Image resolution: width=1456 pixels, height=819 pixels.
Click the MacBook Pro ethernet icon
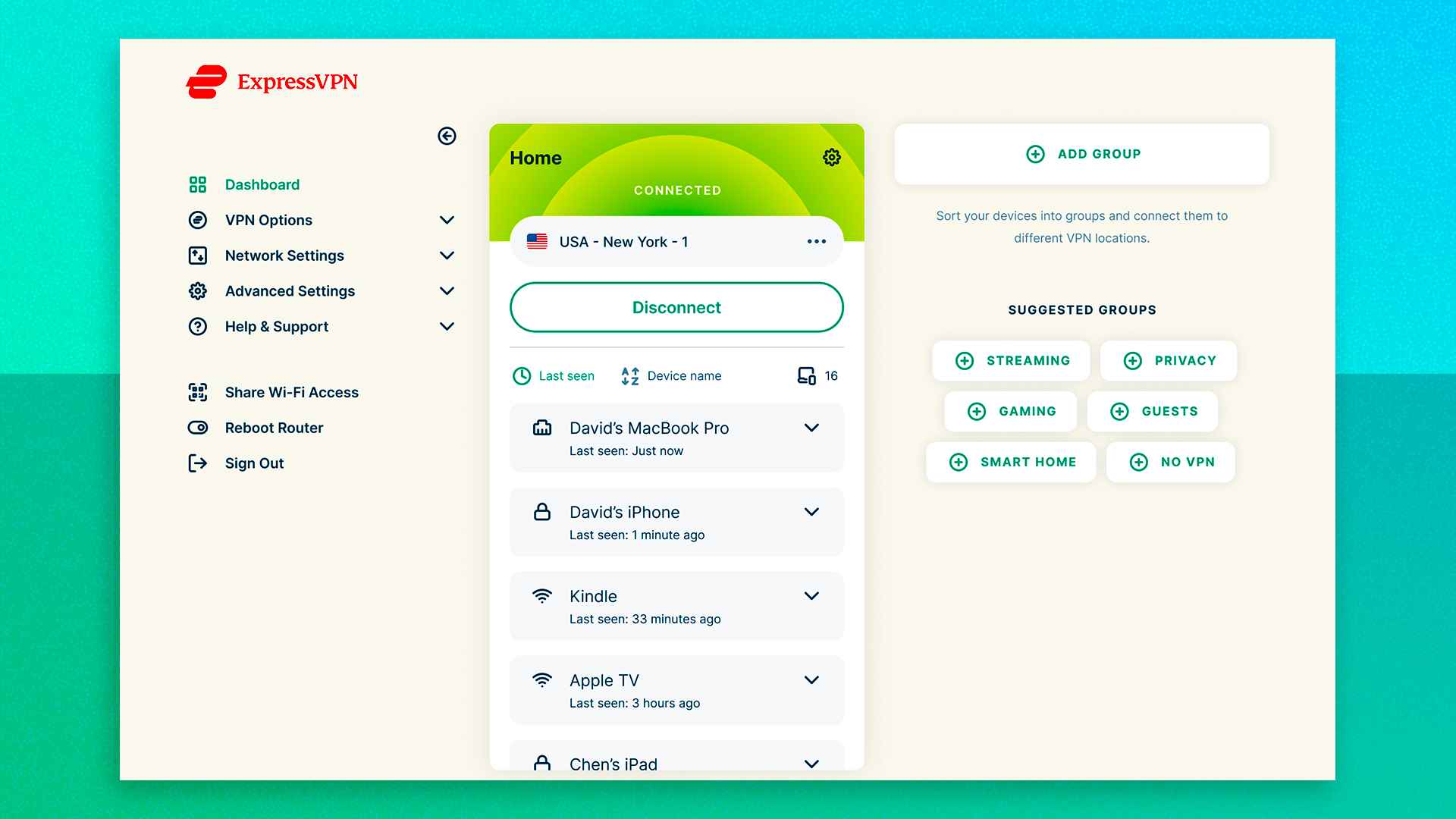coord(542,428)
